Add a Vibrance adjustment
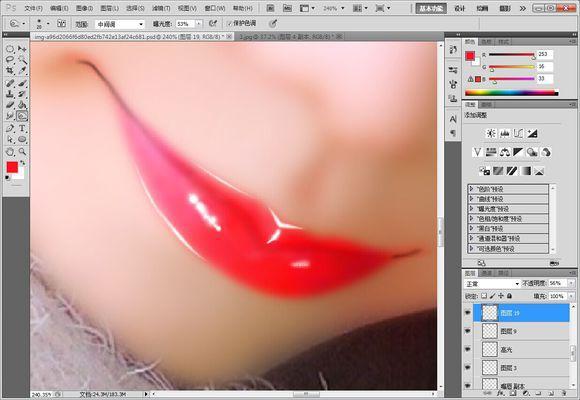 click(x=477, y=152)
